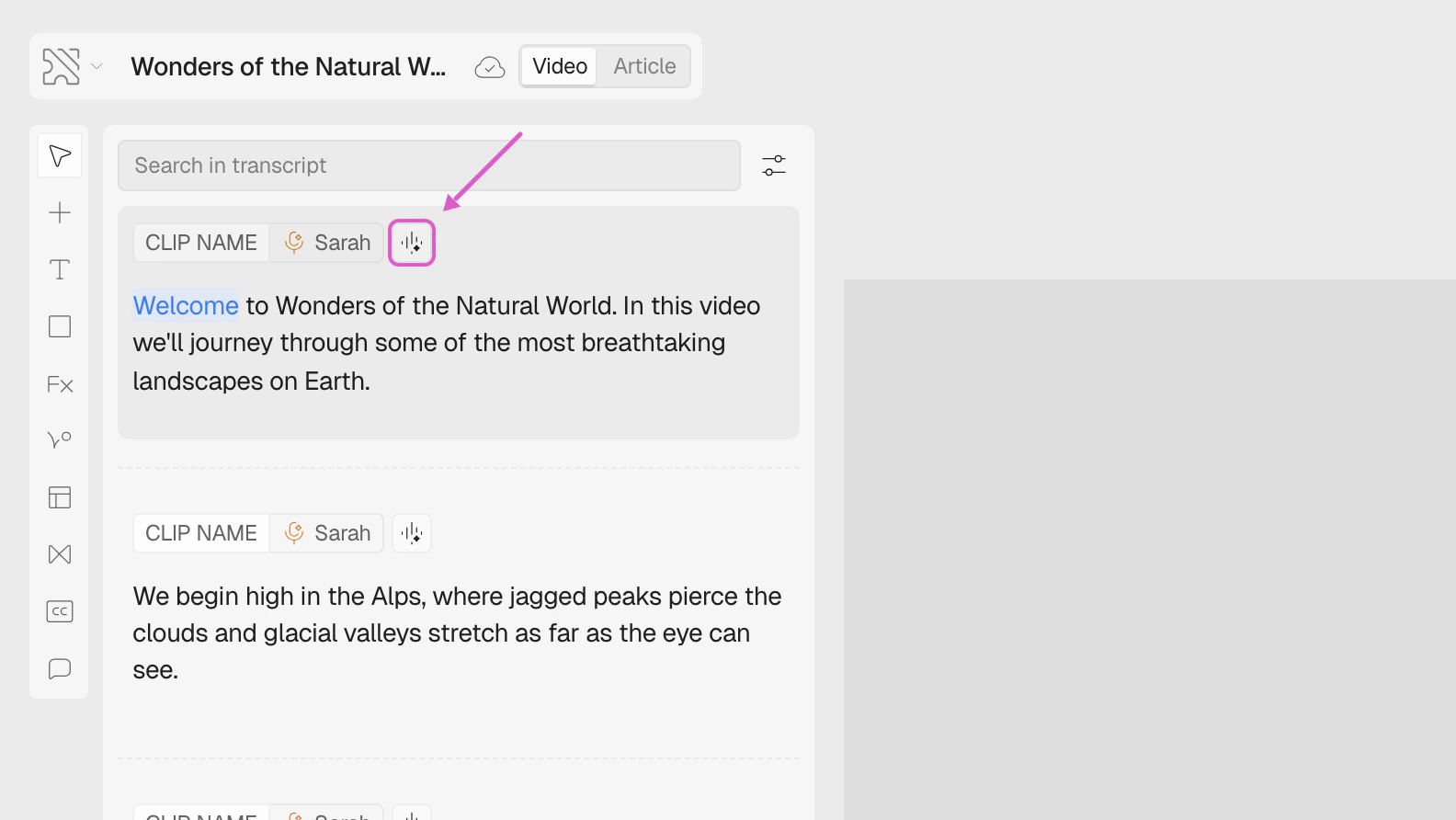The height and width of the screenshot is (820, 1456).
Task: Click the text 'clouds and glacial valleys stretch'
Action: [x=320, y=633]
